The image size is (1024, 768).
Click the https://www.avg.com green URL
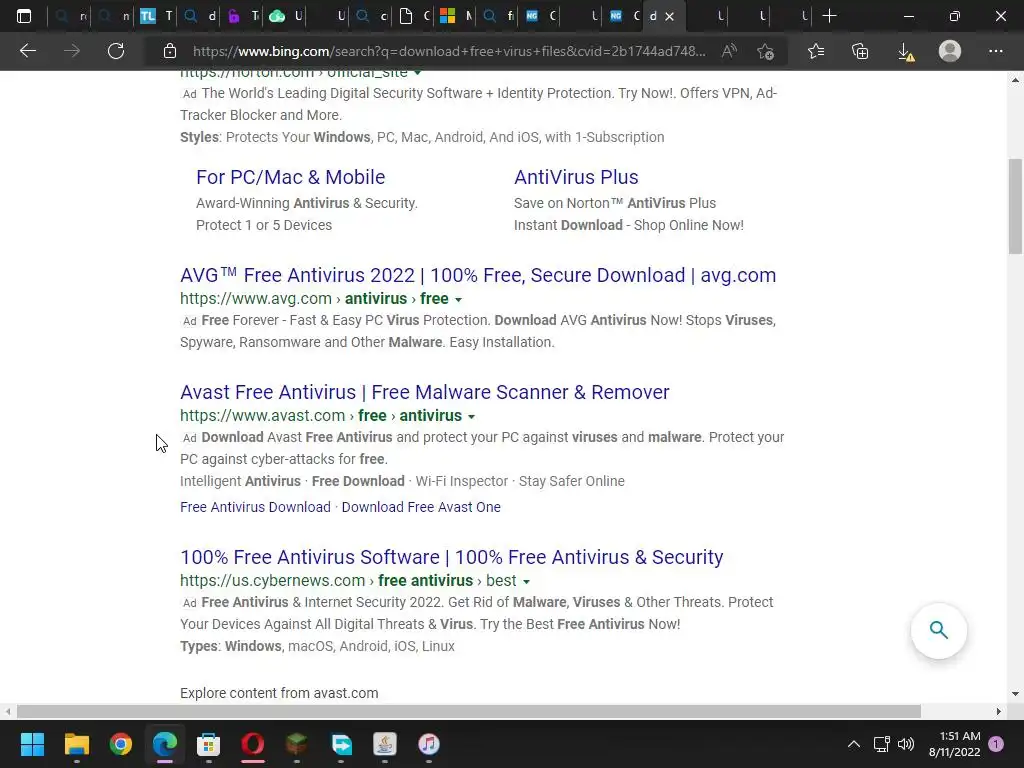[256, 298]
